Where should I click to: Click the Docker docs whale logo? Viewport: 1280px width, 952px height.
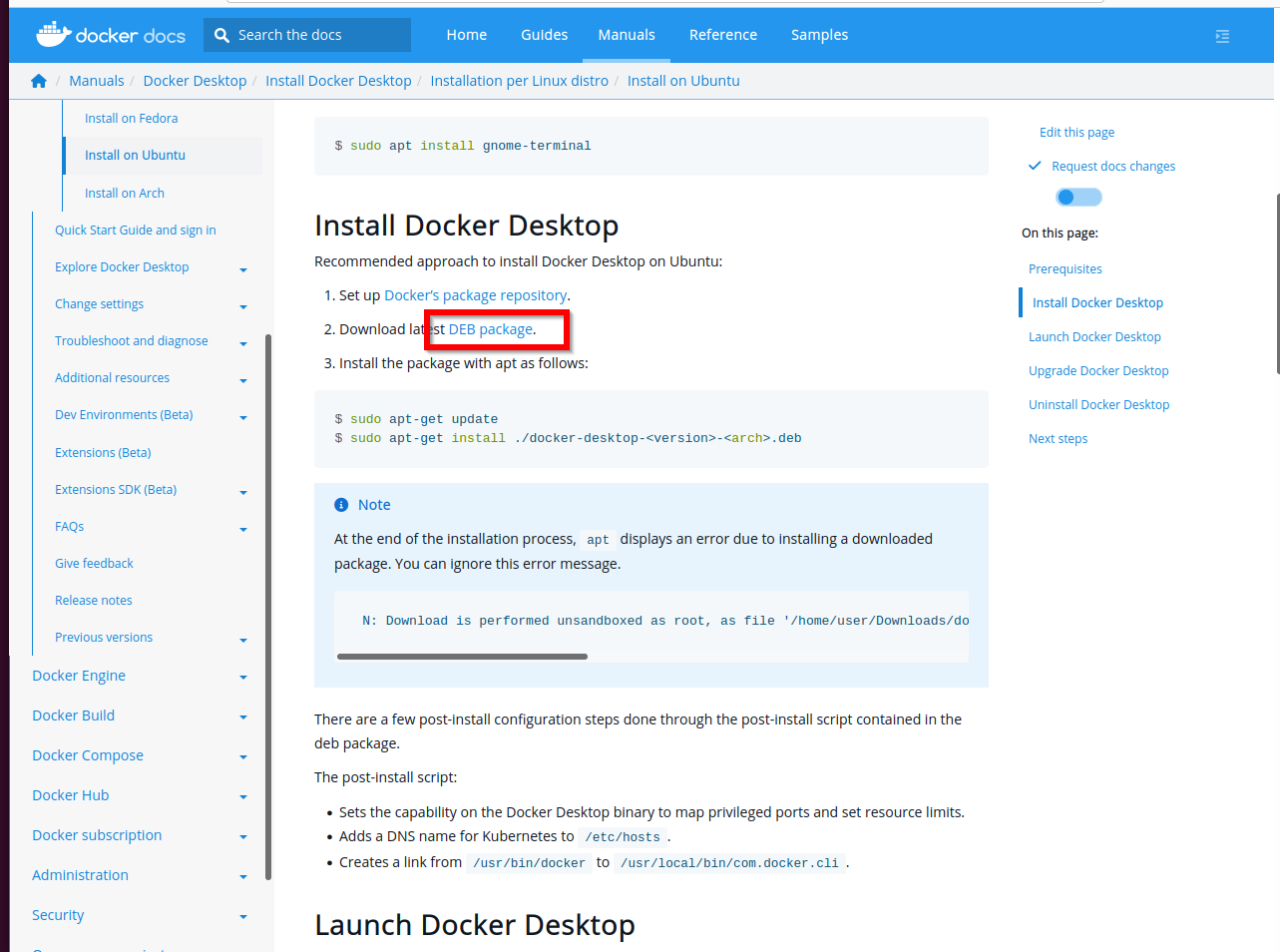111,35
